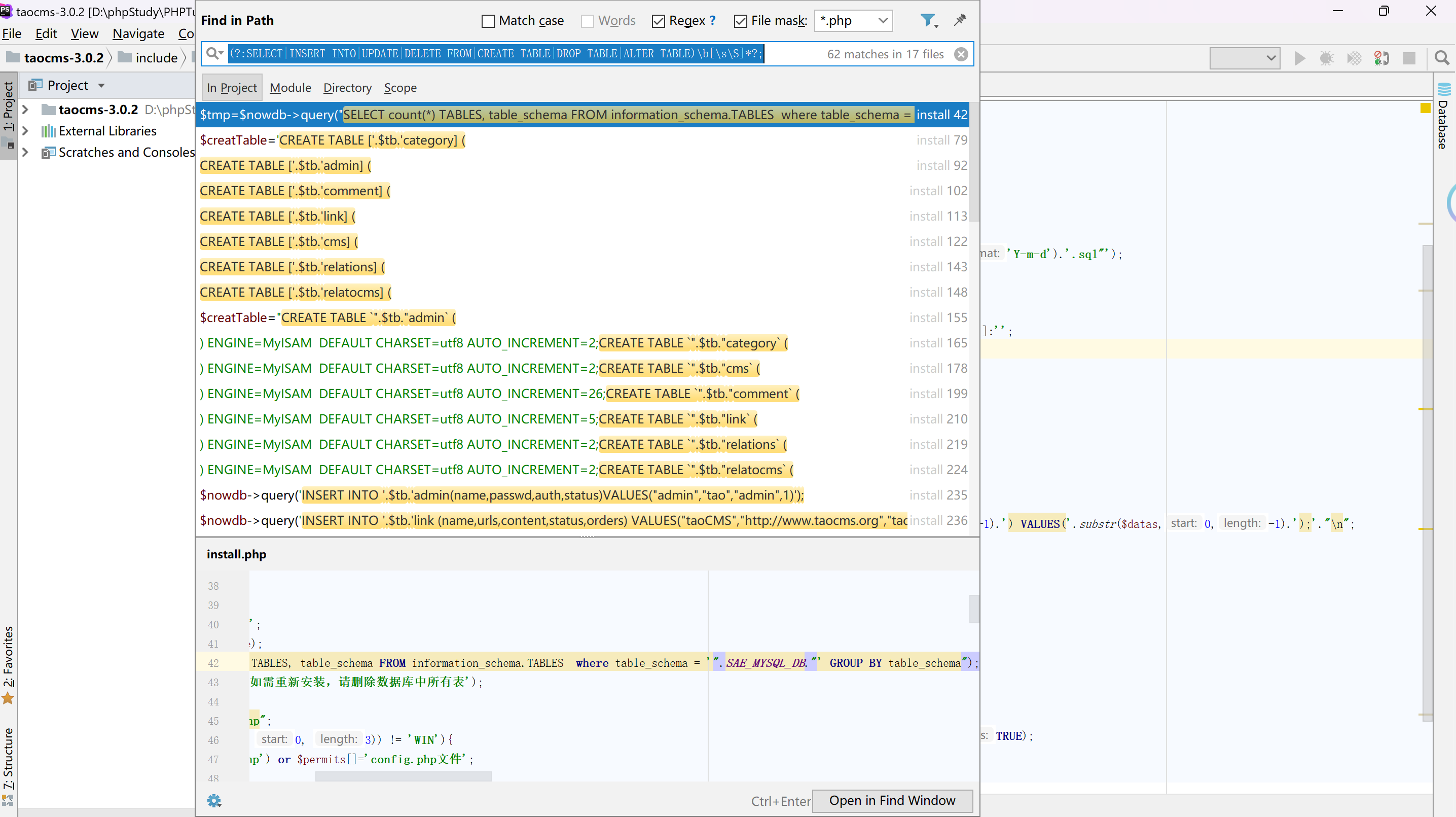Click External Libraries library icon
Screen dimensions: 1456x817
(48, 131)
